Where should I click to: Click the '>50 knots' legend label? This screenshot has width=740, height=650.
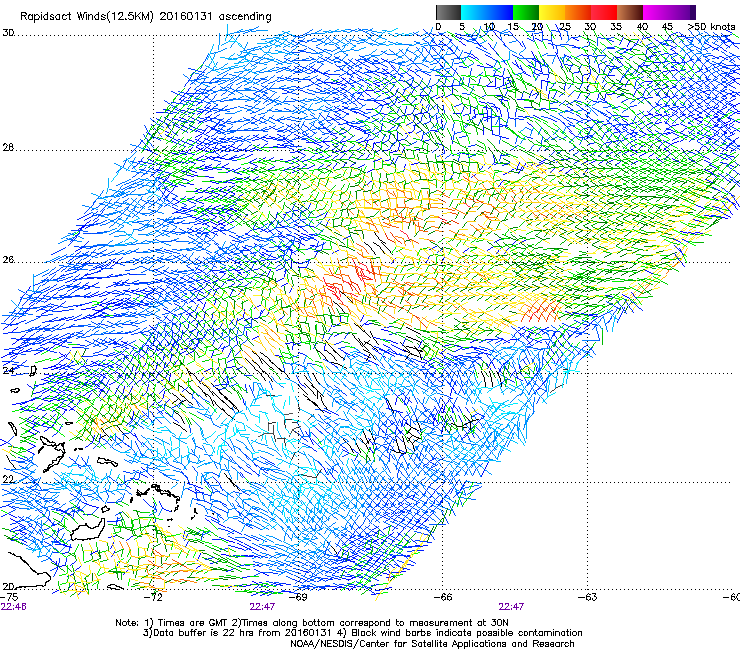pyautogui.click(x=712, y=27)
